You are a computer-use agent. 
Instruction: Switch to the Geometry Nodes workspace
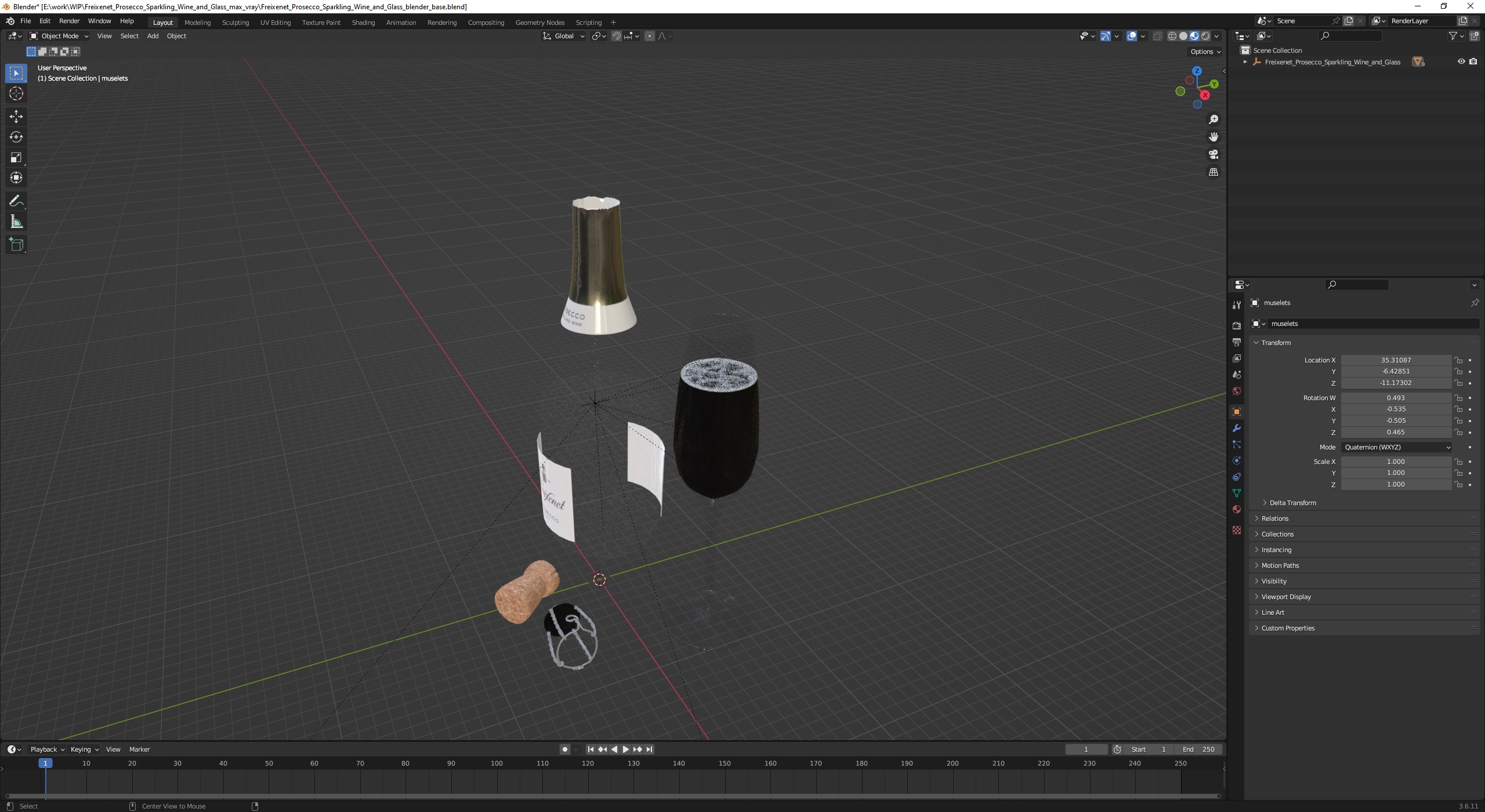[x=539, y=23]
